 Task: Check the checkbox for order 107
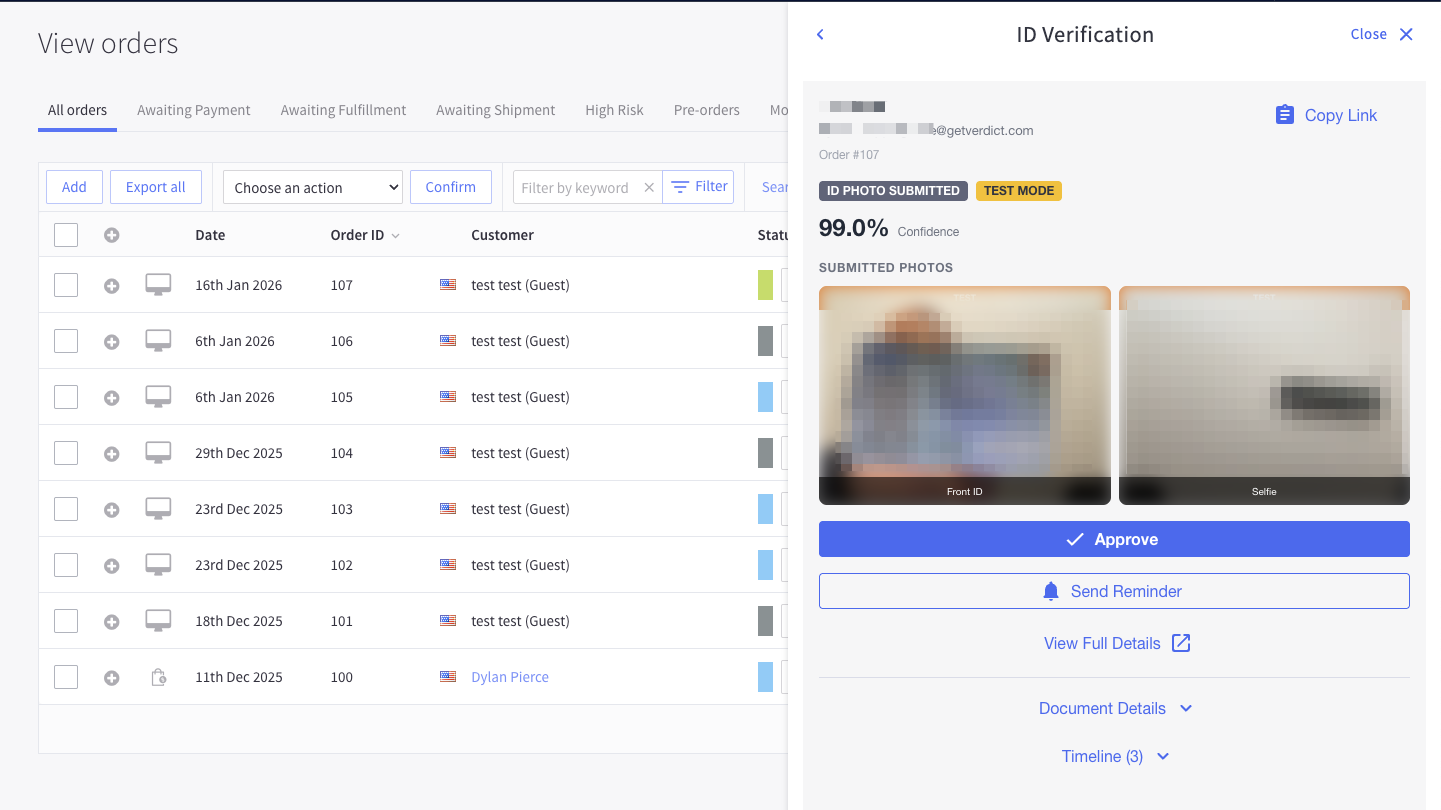pyautogui.click(x=65, y=284)
